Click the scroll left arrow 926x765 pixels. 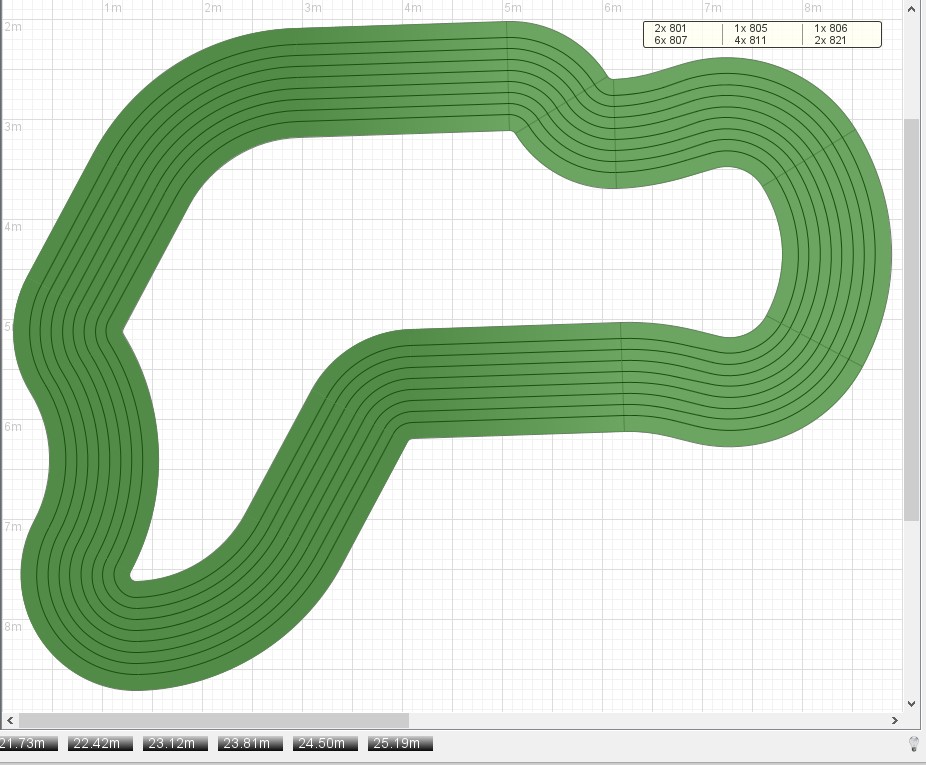point(10,720)
